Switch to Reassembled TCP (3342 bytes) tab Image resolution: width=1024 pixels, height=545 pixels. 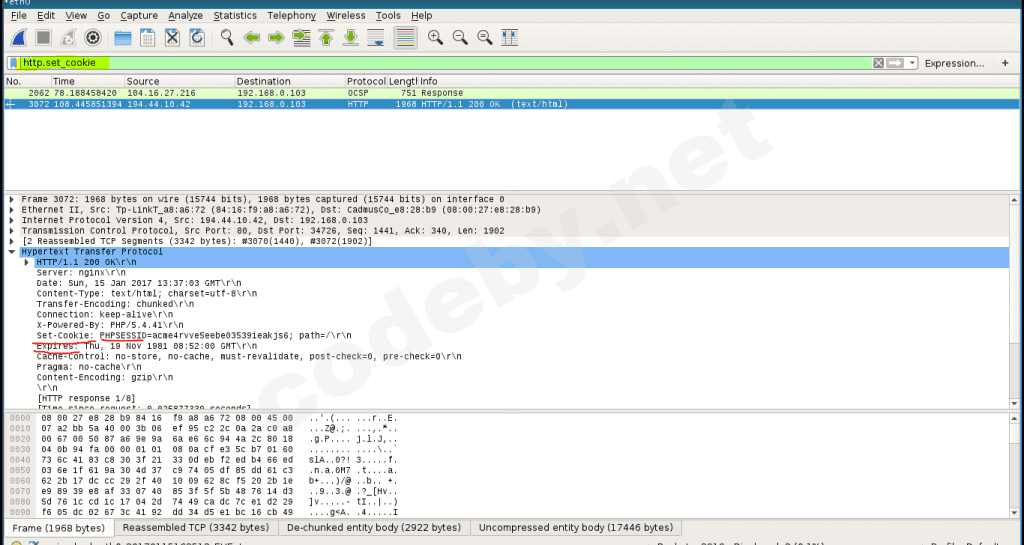point(196,527)
